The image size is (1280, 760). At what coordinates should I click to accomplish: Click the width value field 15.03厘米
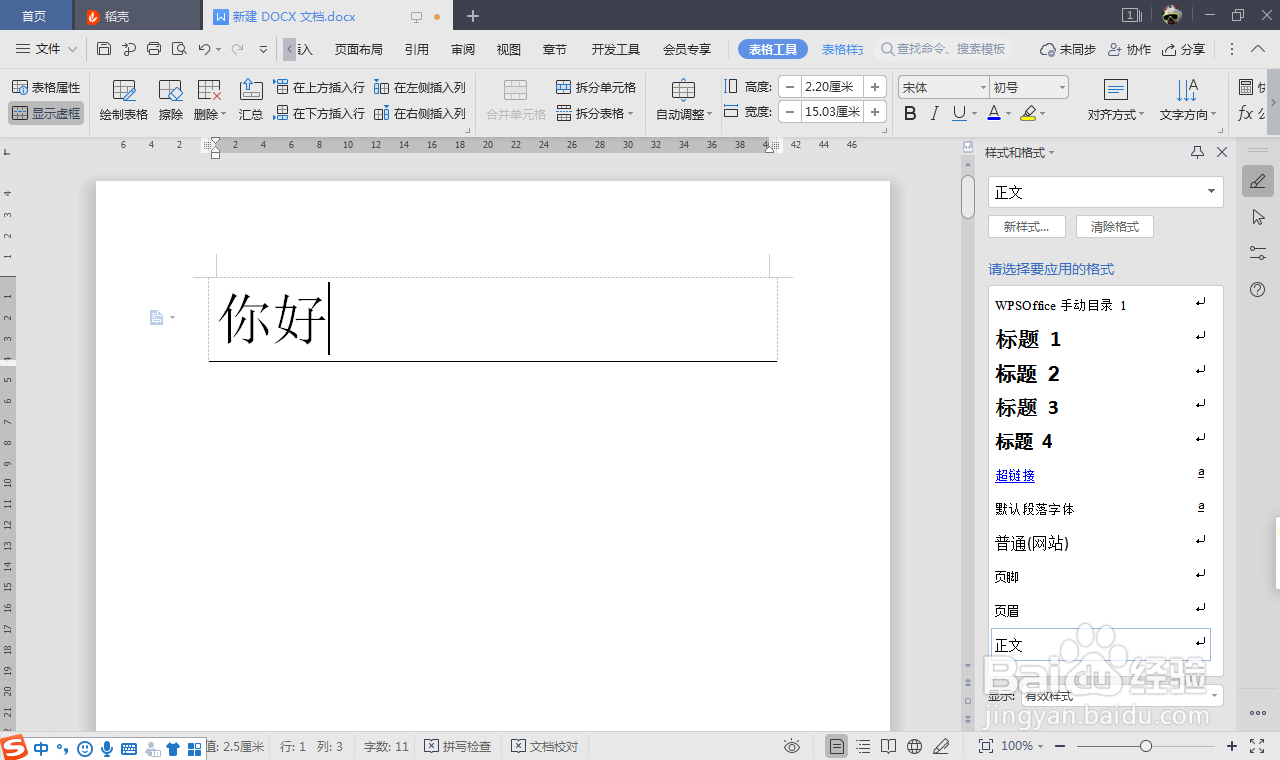coord(832,112)
